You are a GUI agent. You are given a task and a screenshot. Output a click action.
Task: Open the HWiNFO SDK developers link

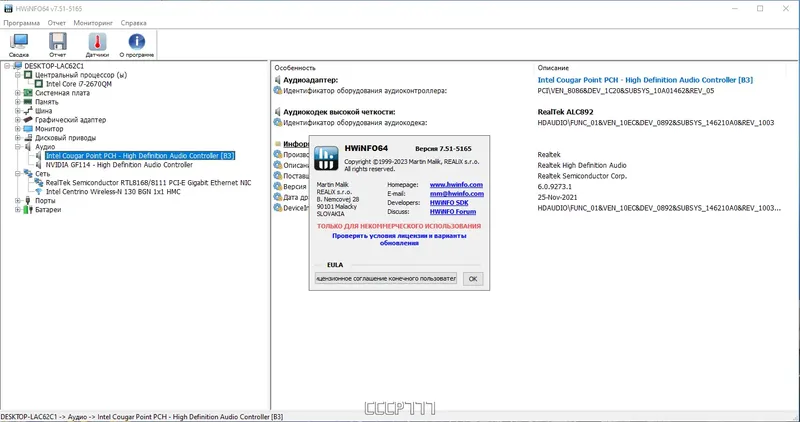[449, 203]
